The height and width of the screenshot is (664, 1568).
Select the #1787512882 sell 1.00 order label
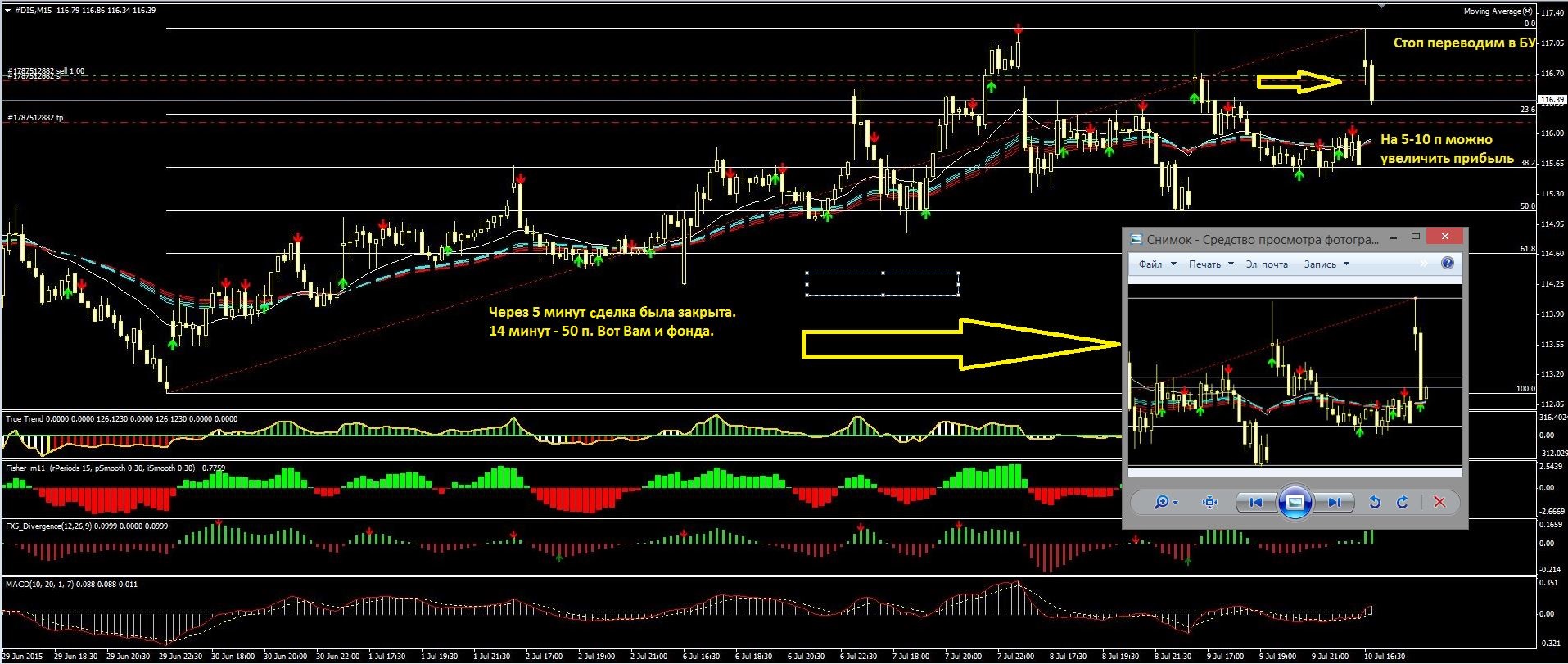(x=46, y=71)
